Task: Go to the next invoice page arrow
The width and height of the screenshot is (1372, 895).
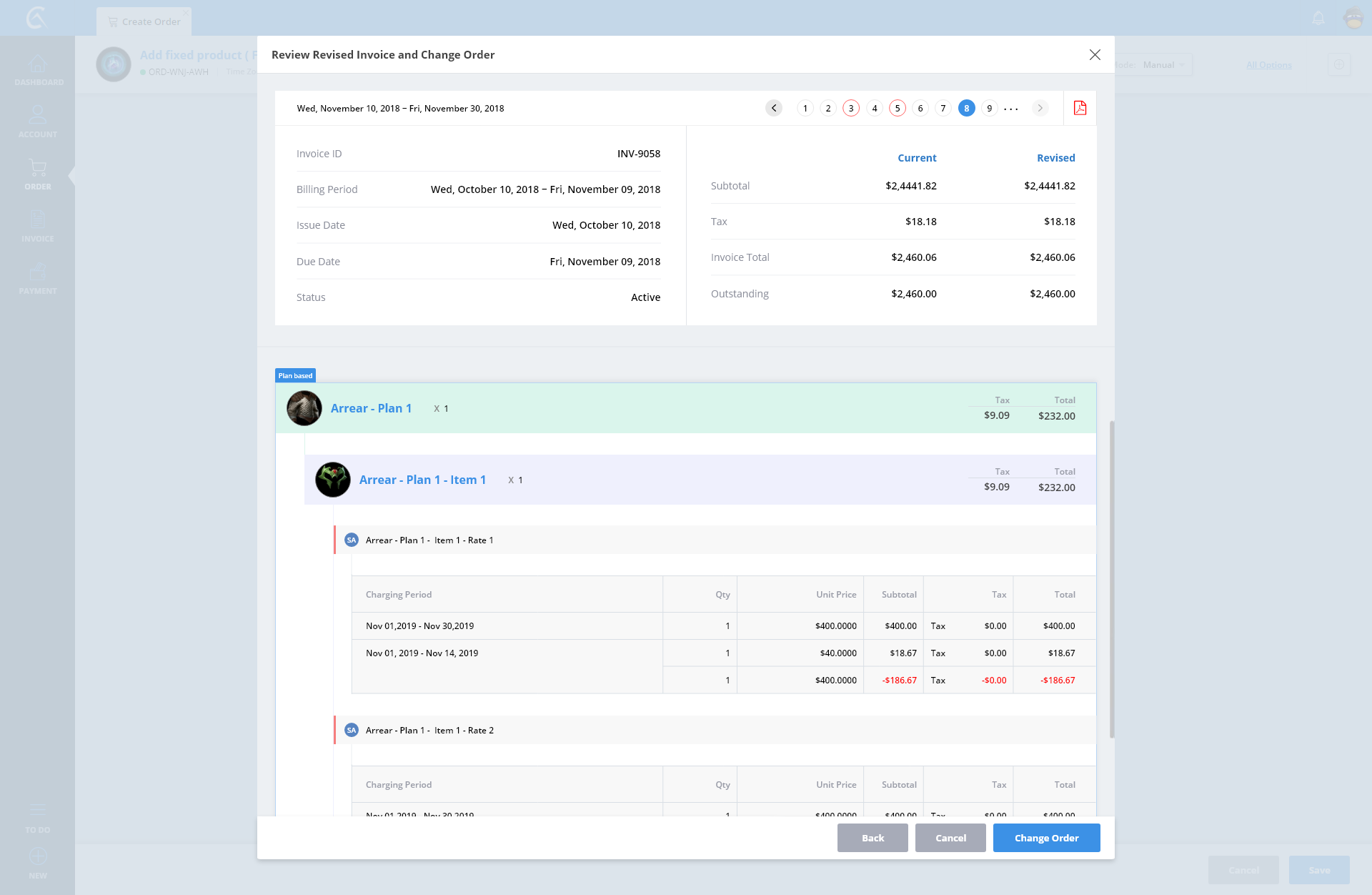Action: tap(1040, 108)
